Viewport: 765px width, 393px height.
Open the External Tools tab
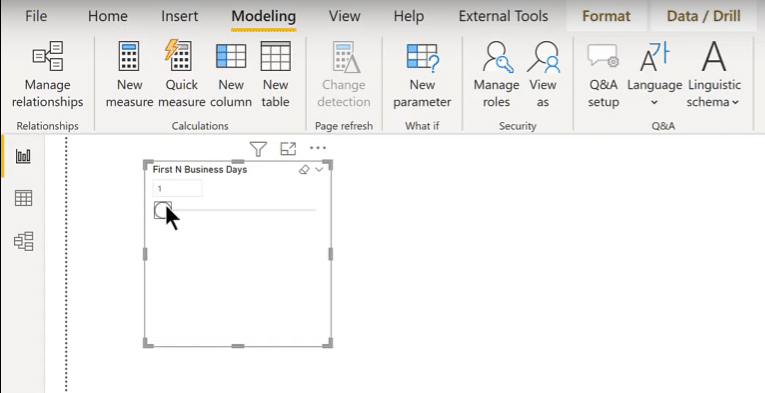503,16
